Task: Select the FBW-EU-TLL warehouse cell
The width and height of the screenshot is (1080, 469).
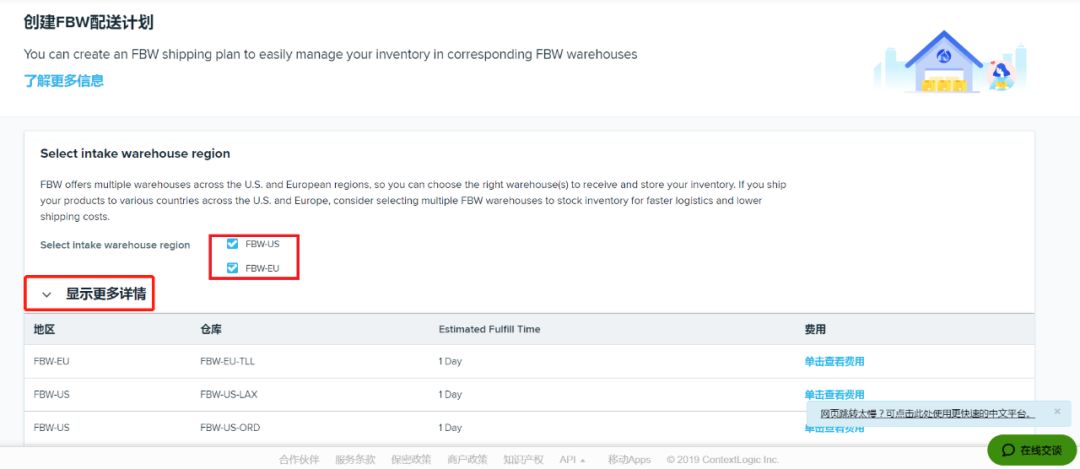Action: point(227,362)
